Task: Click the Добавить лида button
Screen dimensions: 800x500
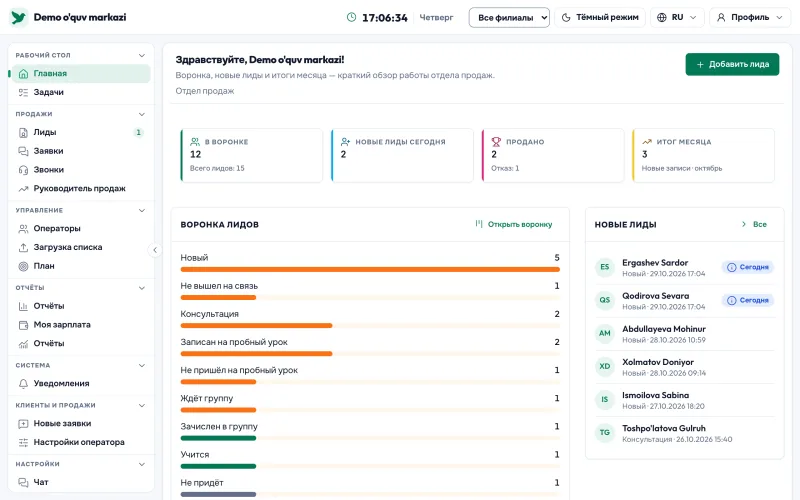Action: [732, 64]
